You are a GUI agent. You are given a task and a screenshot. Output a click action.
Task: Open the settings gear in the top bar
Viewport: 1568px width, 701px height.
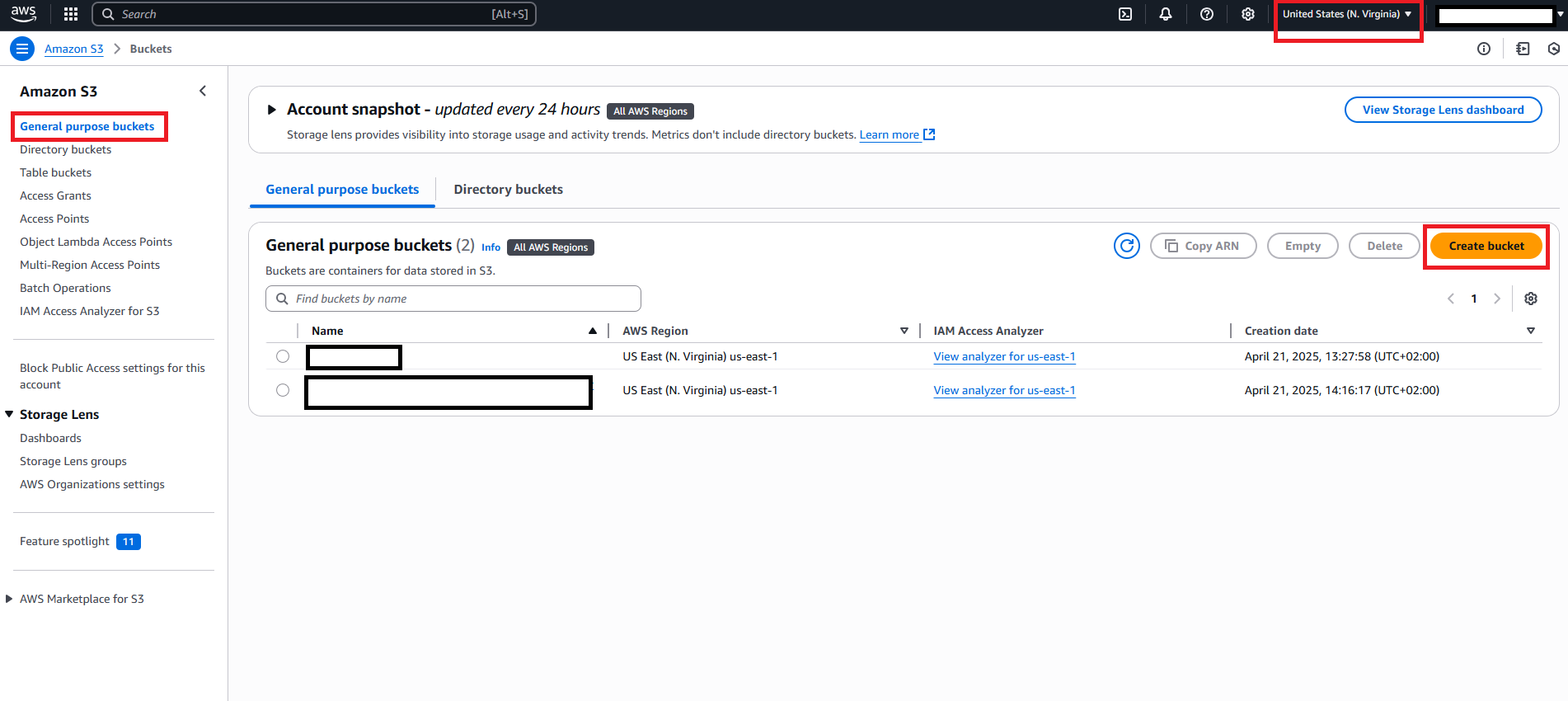[x=1248, y=14]
